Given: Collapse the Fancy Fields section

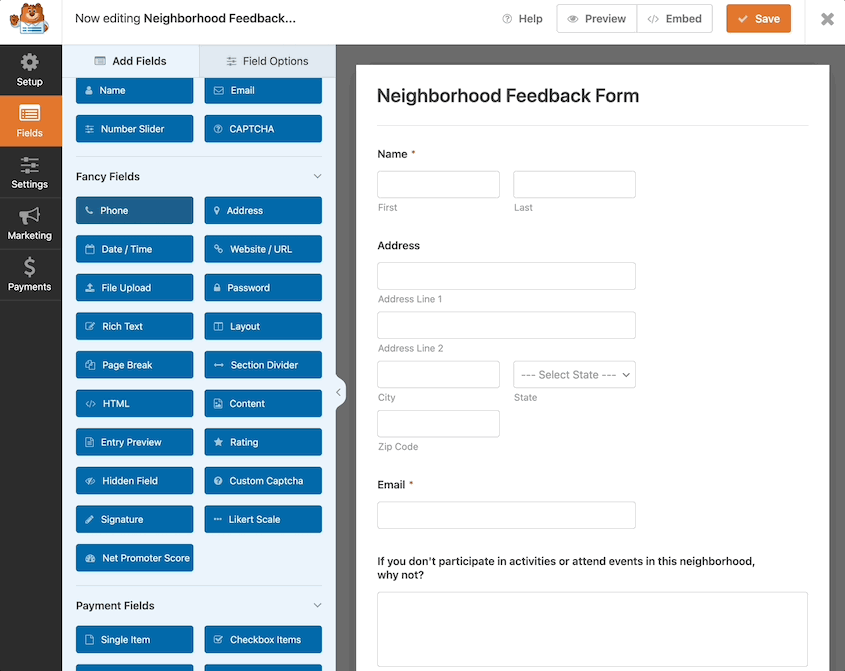Looking at the screenshot, I should pyautogui.click(x=317, y=176).
